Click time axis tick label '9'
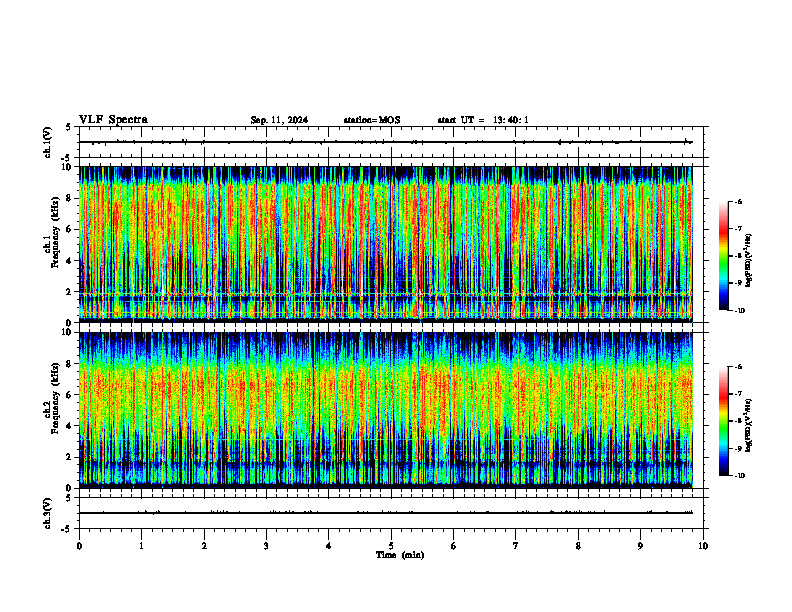792x612 pixels. [x=640, y=546]
